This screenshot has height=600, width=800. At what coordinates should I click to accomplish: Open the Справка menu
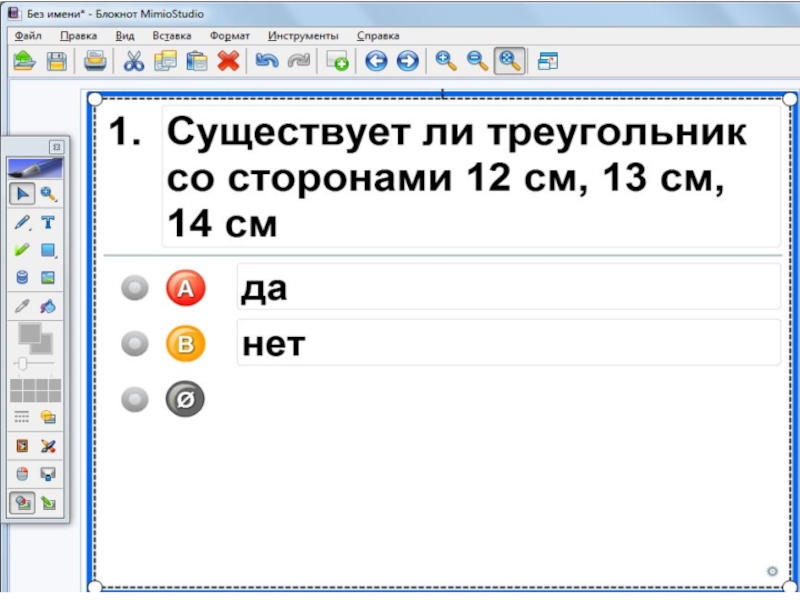click(378, 36)
